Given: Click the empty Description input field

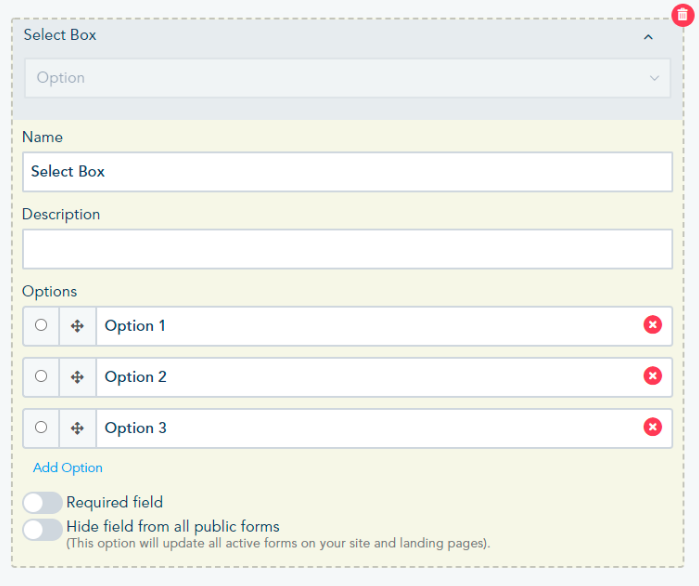Looking at the screenshot, I should [347, 249].
